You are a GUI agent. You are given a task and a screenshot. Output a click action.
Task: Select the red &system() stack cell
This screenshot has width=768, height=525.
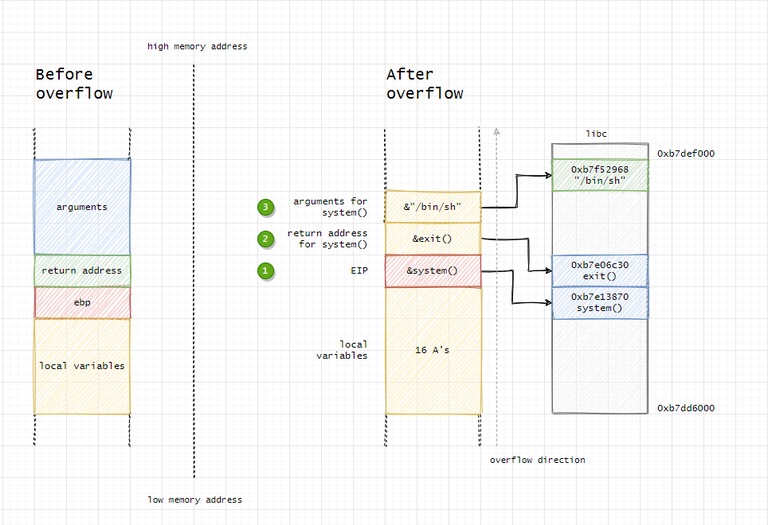[x=433, y=271]
